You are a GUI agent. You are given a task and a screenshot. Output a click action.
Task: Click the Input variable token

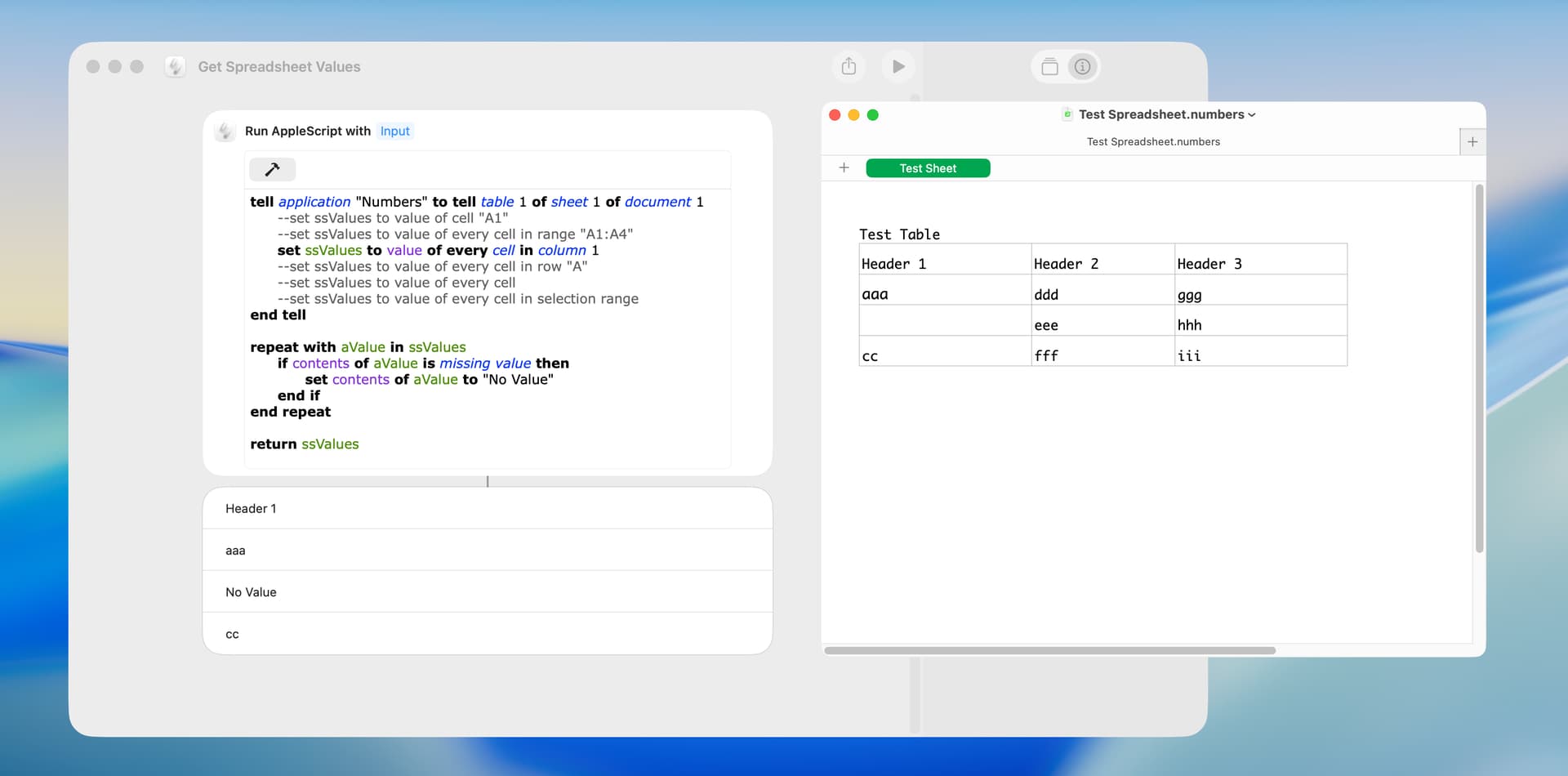point(394,131)
